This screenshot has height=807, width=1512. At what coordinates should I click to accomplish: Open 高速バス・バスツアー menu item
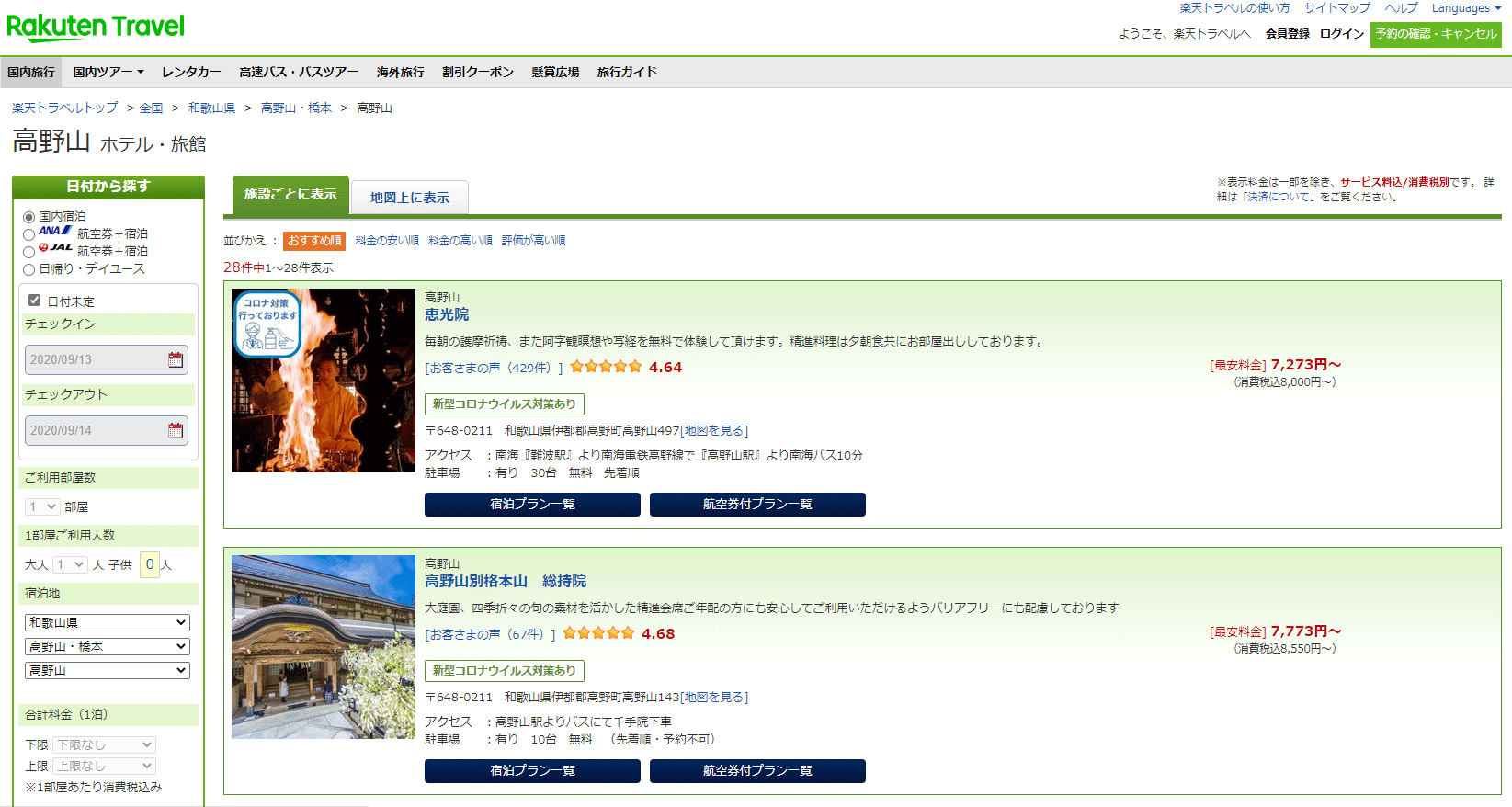(x=299, y=72)
